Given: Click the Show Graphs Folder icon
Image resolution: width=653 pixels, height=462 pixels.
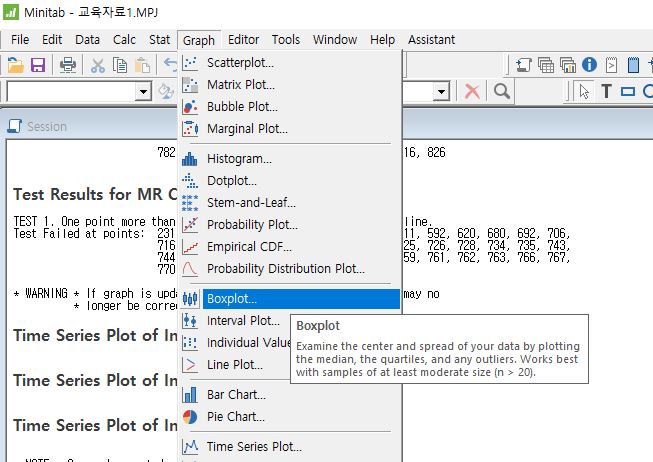Looking at the screenshot, I should (x=568, y=65).
